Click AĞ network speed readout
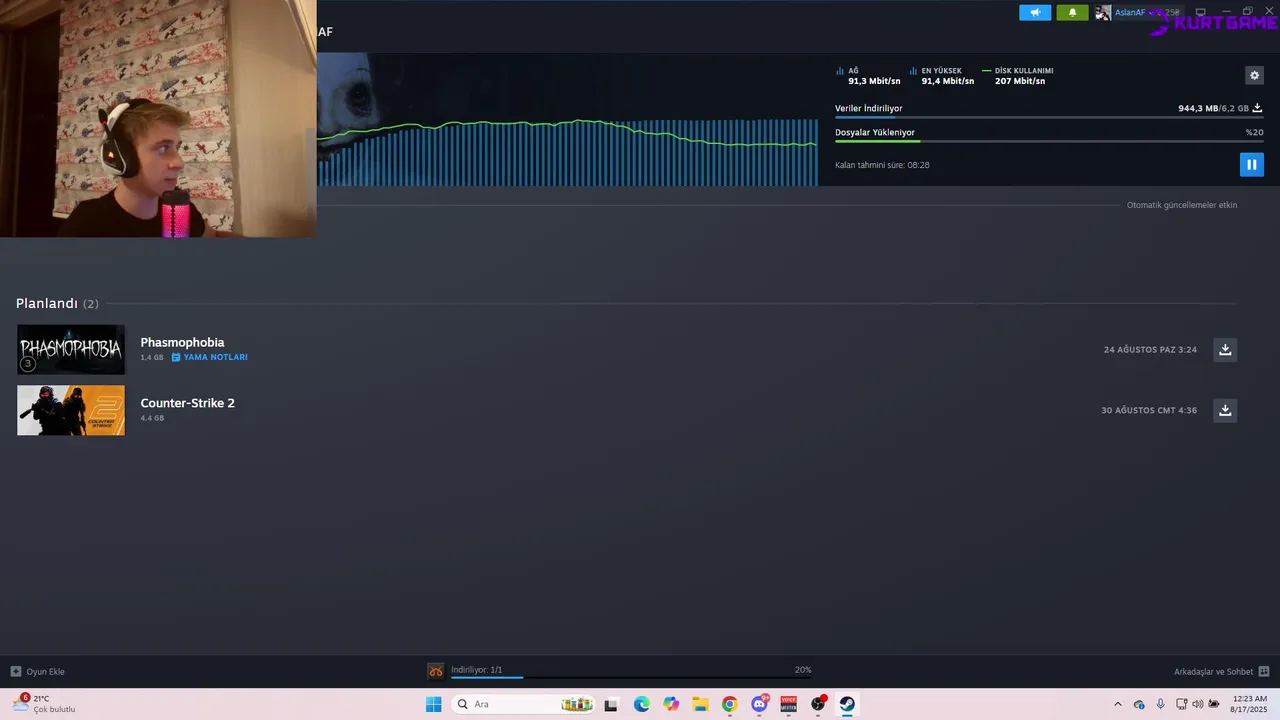1280x720 pixels. tap(868, 76)
